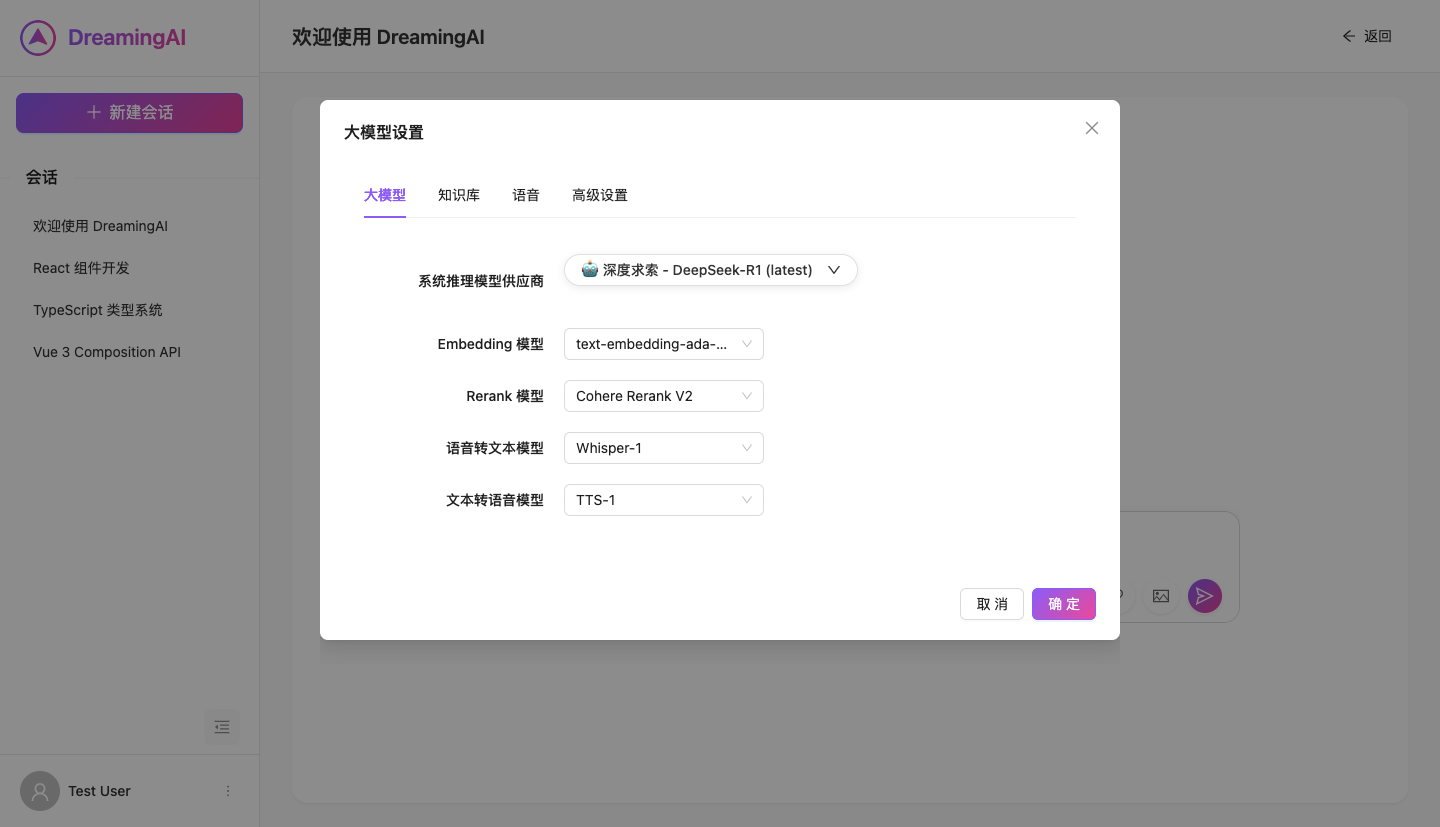Click the 新建会话 button
The image size is (1440, 827).
tap(129, 113)
